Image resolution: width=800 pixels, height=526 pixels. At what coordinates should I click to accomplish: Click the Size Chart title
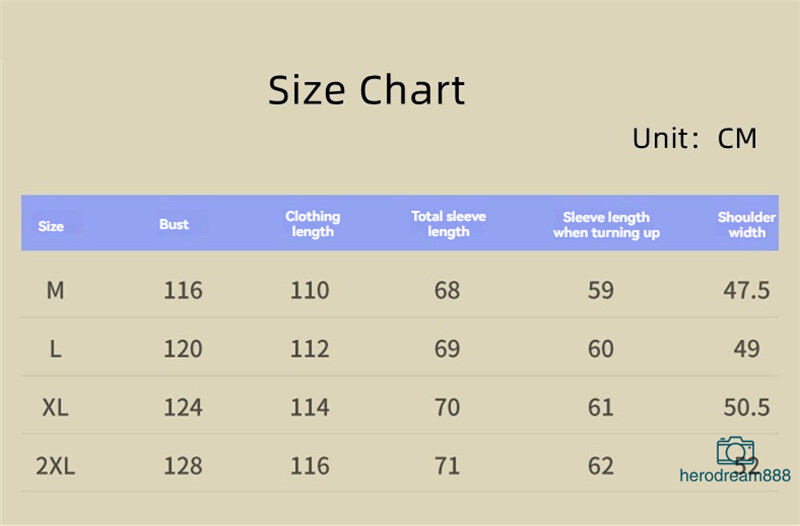click(x=366, y=90)
